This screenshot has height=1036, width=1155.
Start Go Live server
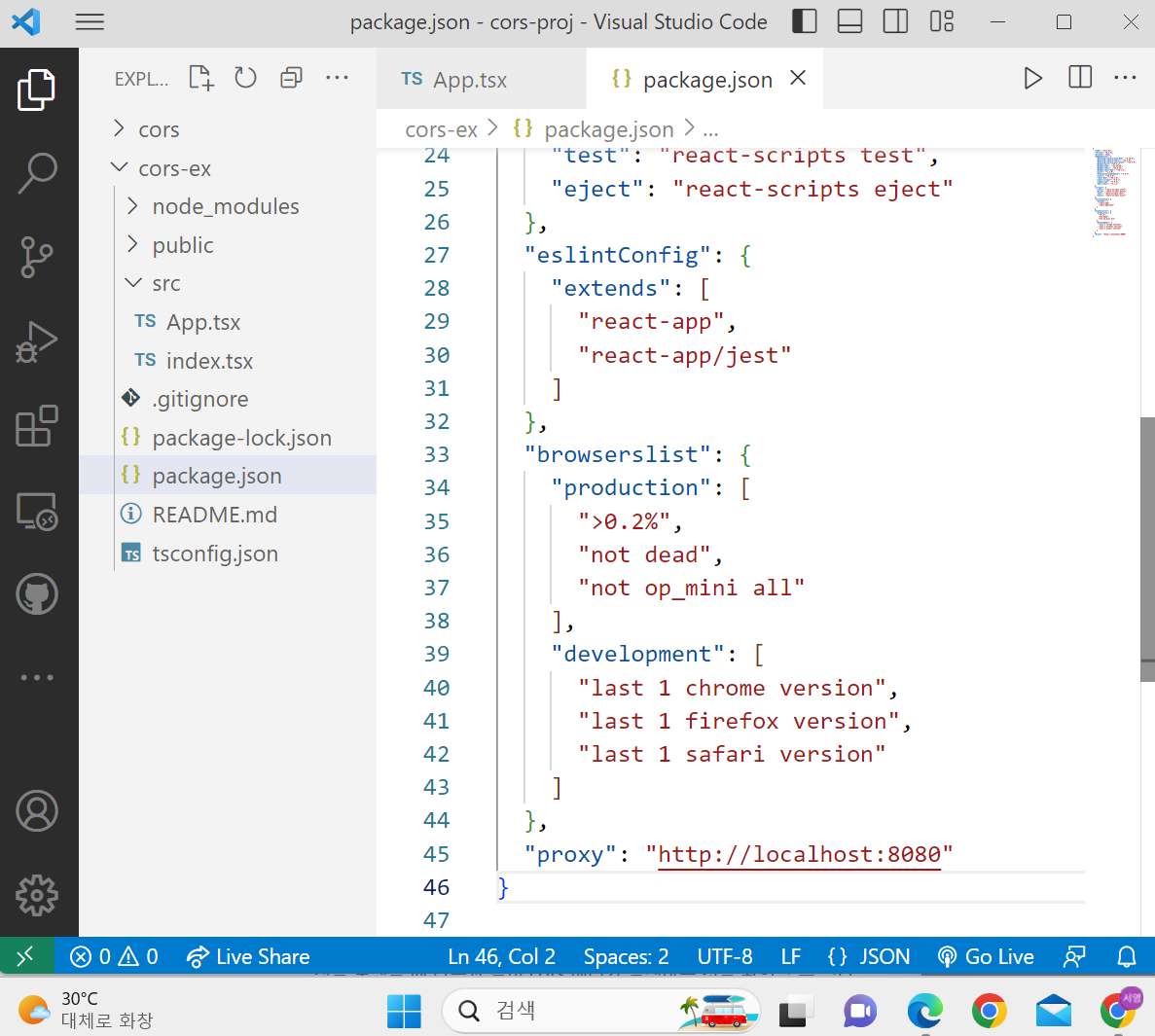tap(986, 956)
